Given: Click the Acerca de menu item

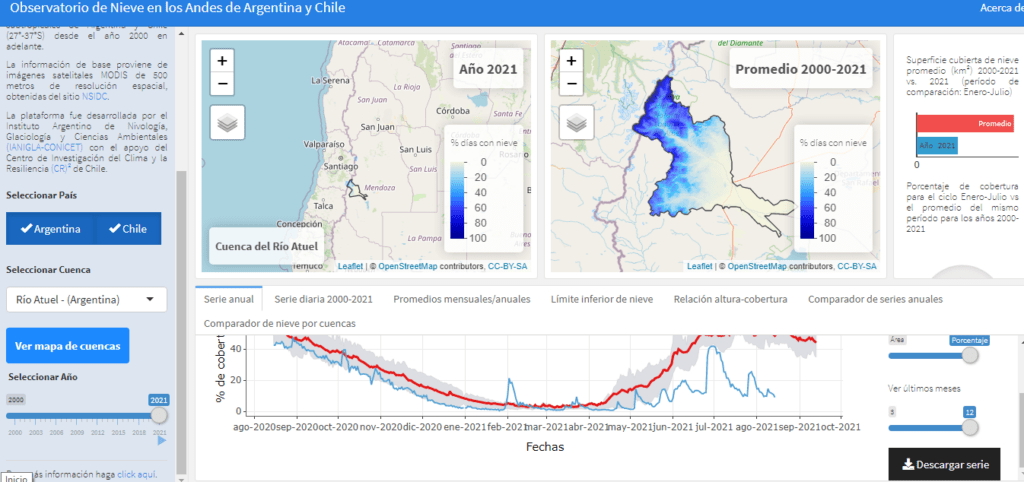Looking at the screenshot, I should point(1002,8).
